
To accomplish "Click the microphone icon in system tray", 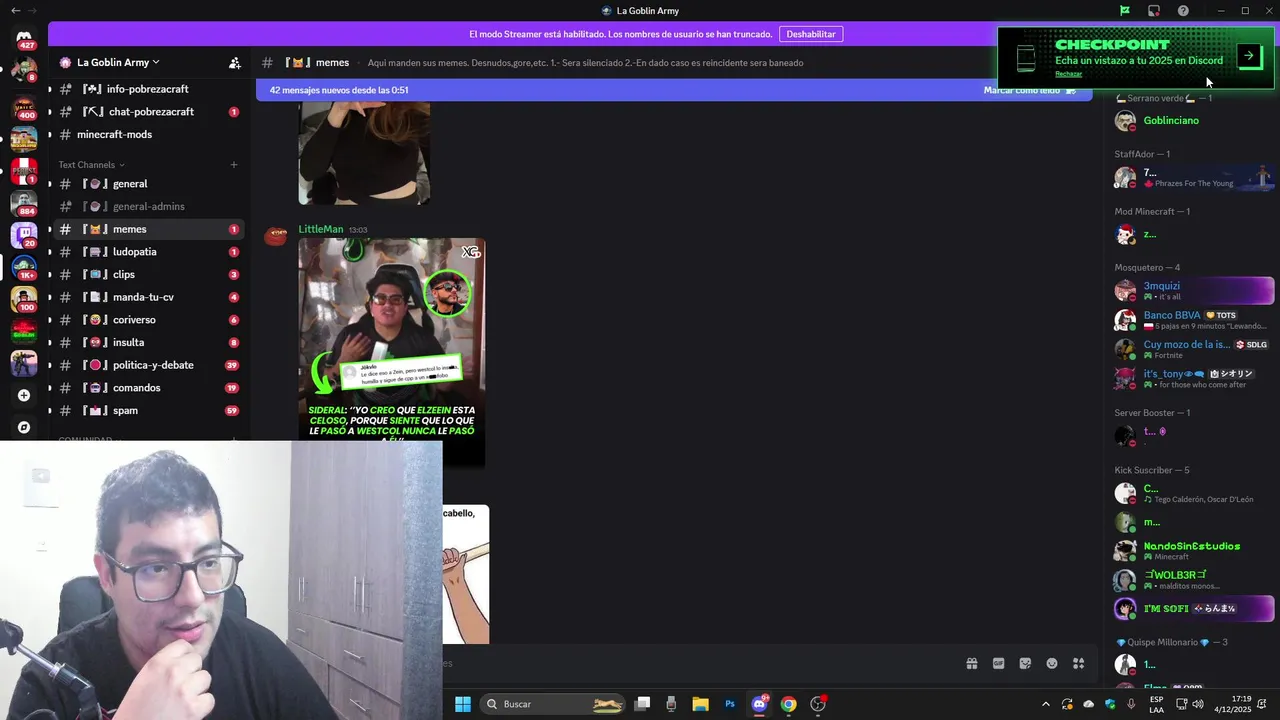I will pyautogui.click(x=1131, y=704).
